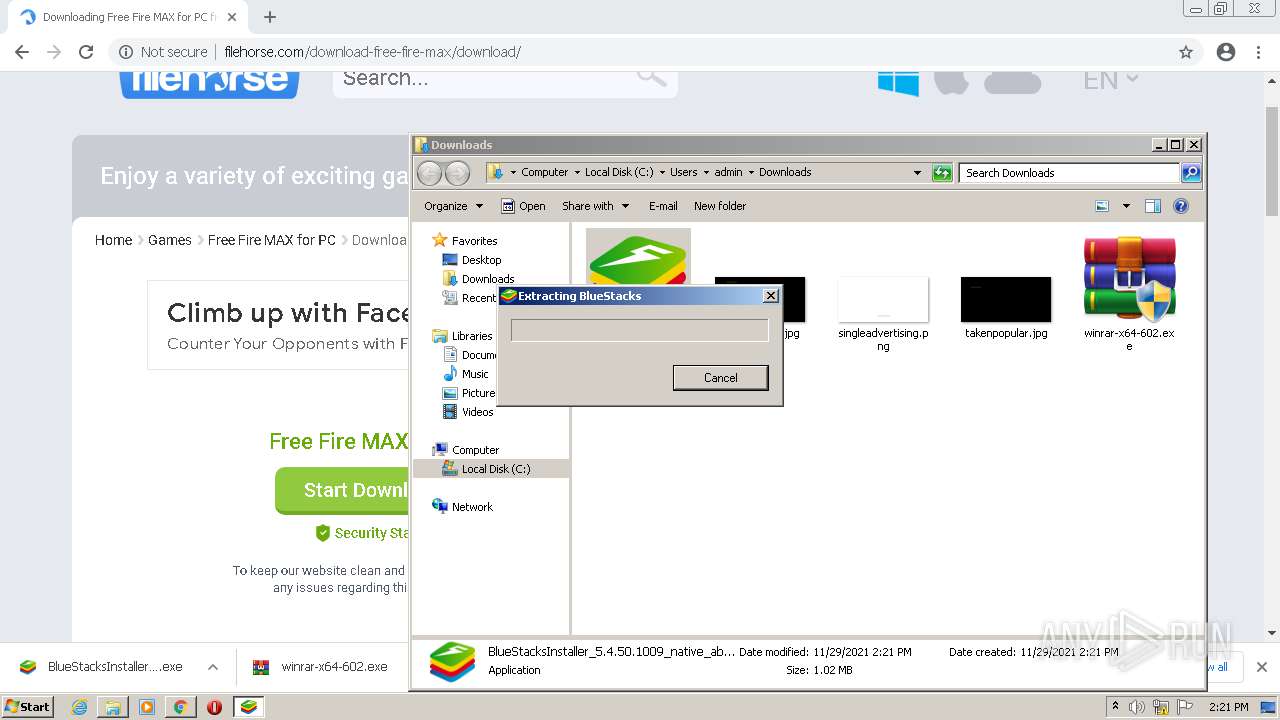Viewport: 1280px width, 720px height.
Task: Open winrar-x64-602.exe in downloads bar
Action: click(x=321, y=667)
